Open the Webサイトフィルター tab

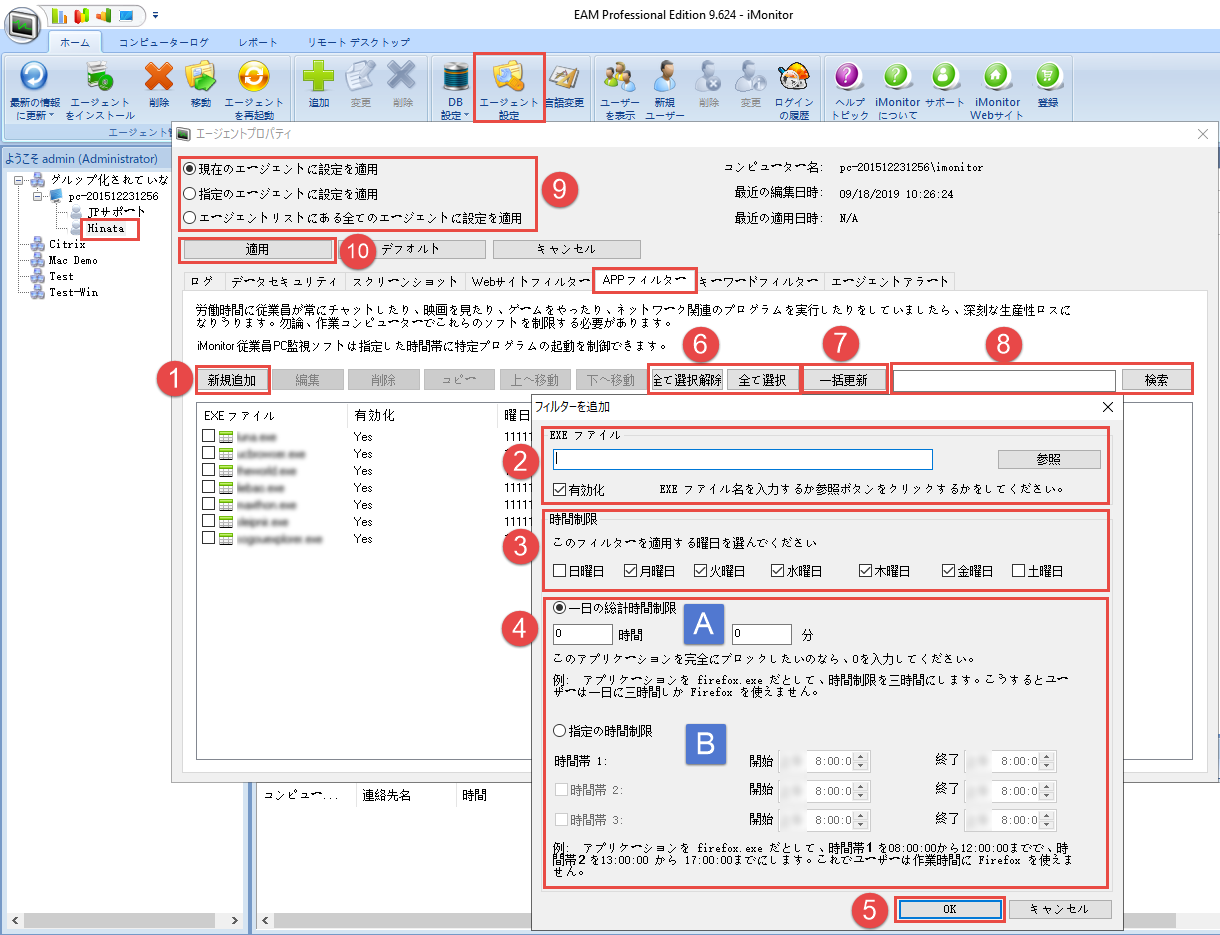coord(530,281)
